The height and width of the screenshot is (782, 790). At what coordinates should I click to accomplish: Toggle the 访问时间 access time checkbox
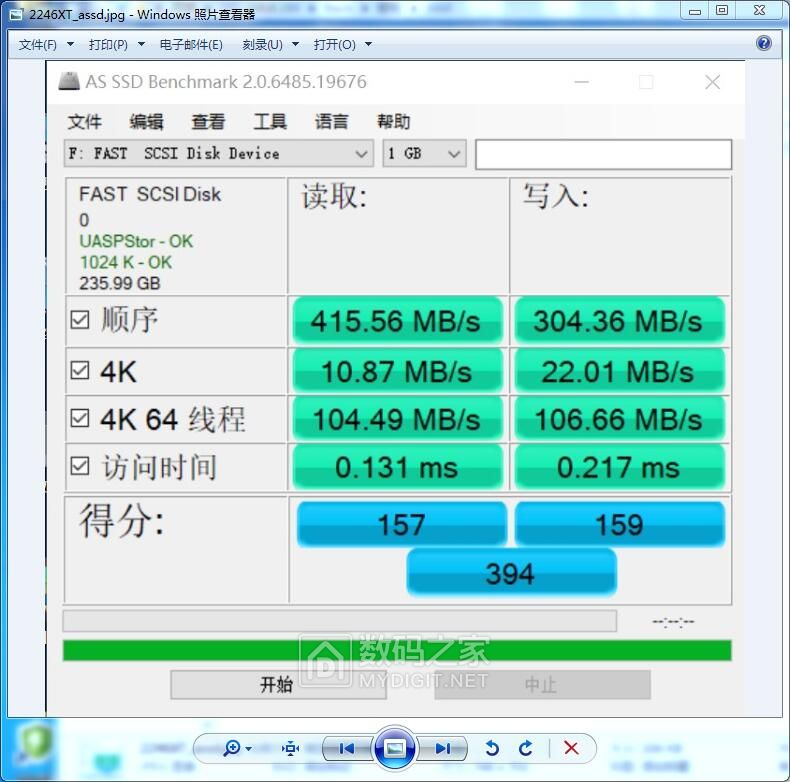pyautogui.click(x=80, y=466)
